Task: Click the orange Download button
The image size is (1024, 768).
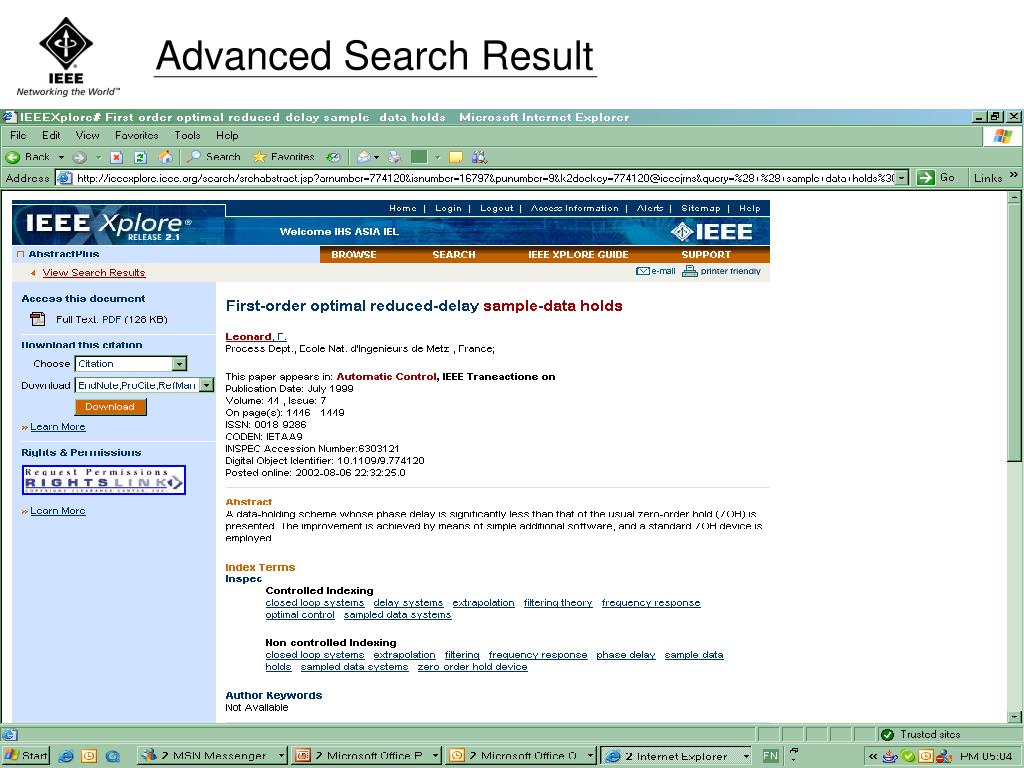Action: click(x=110, y=407)
